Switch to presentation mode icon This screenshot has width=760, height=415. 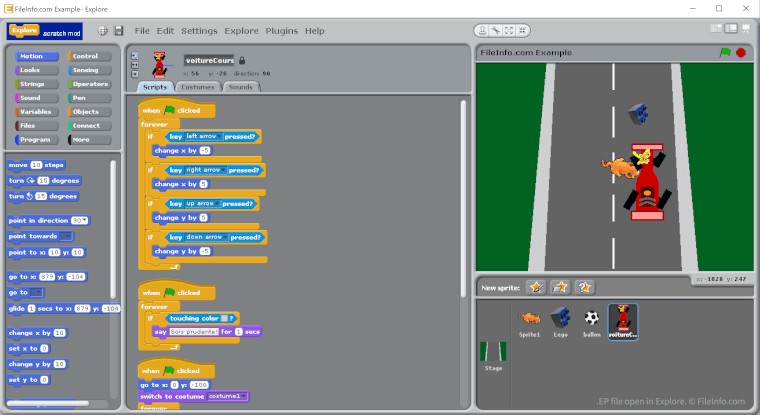(x=744, y=30)
